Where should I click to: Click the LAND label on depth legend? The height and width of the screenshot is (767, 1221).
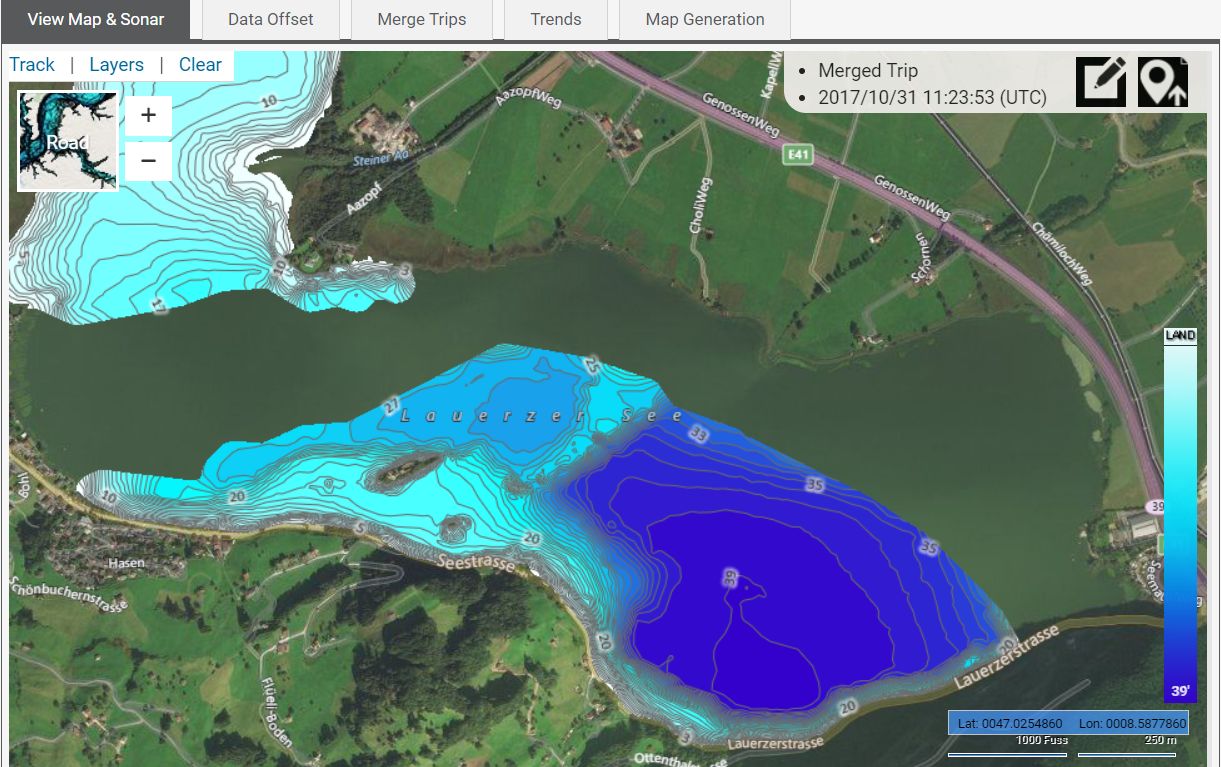(x=1180, y=336)
